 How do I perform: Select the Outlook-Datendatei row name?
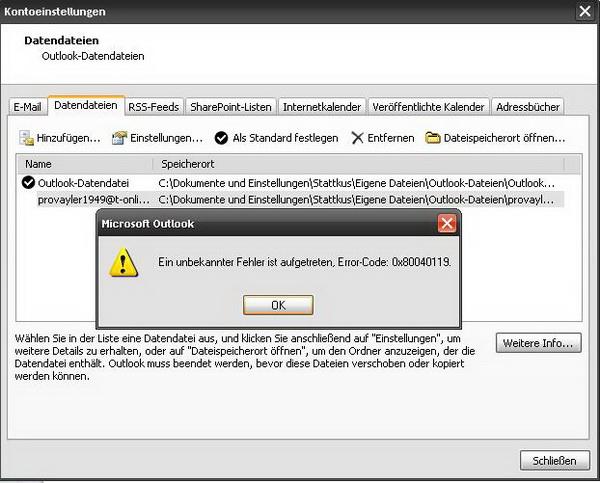[x=83, y=183]
